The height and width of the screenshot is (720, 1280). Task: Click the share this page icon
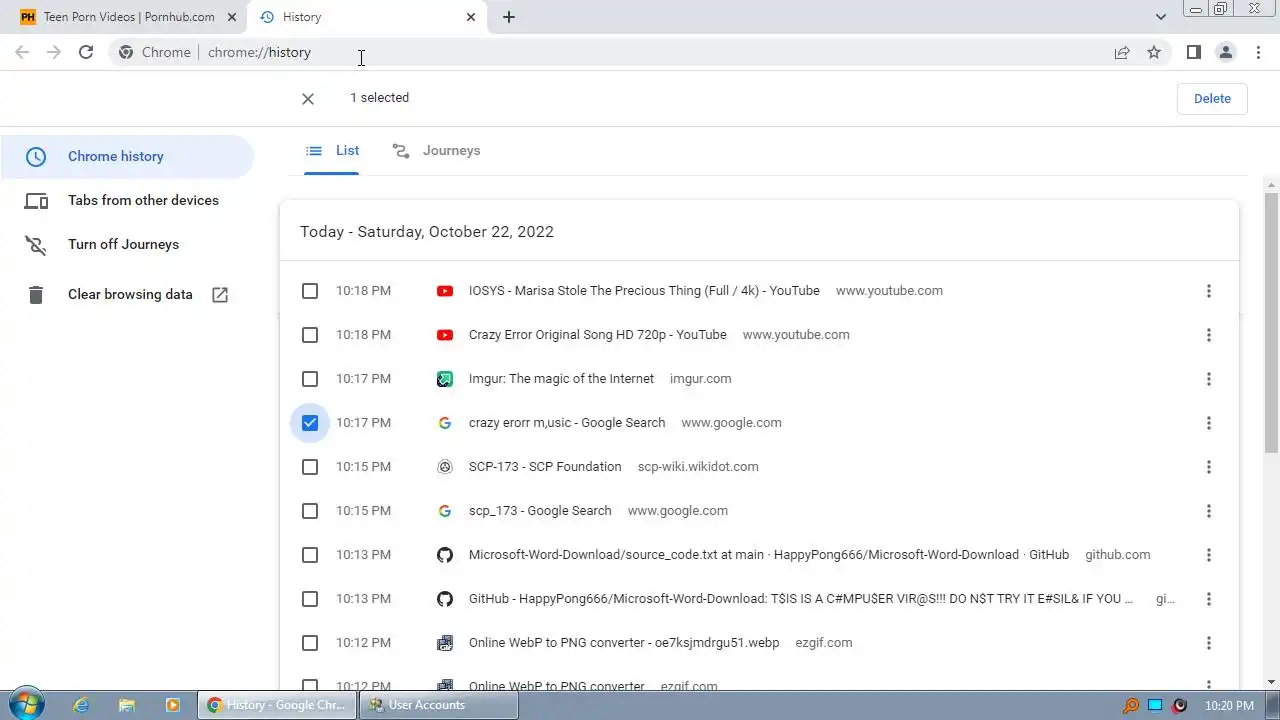tap(1122, 52)
